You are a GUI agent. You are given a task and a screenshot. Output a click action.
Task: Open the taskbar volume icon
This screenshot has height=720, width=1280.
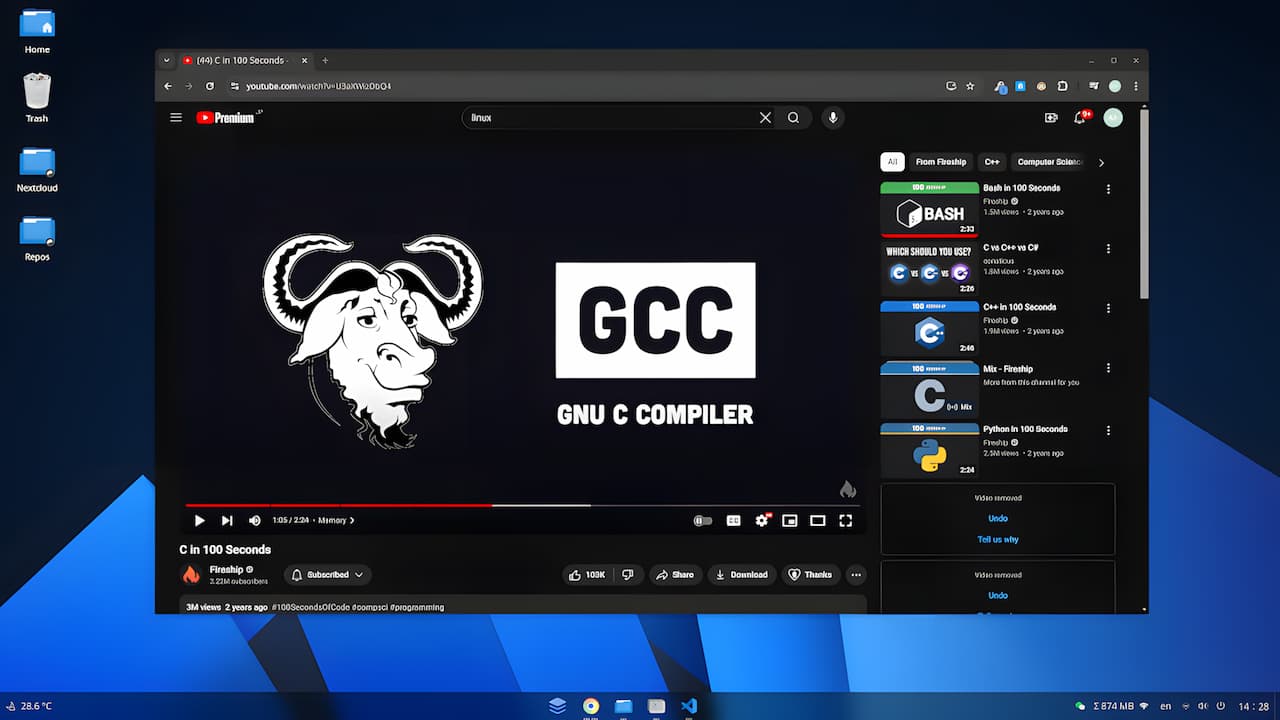point(1205,706)
